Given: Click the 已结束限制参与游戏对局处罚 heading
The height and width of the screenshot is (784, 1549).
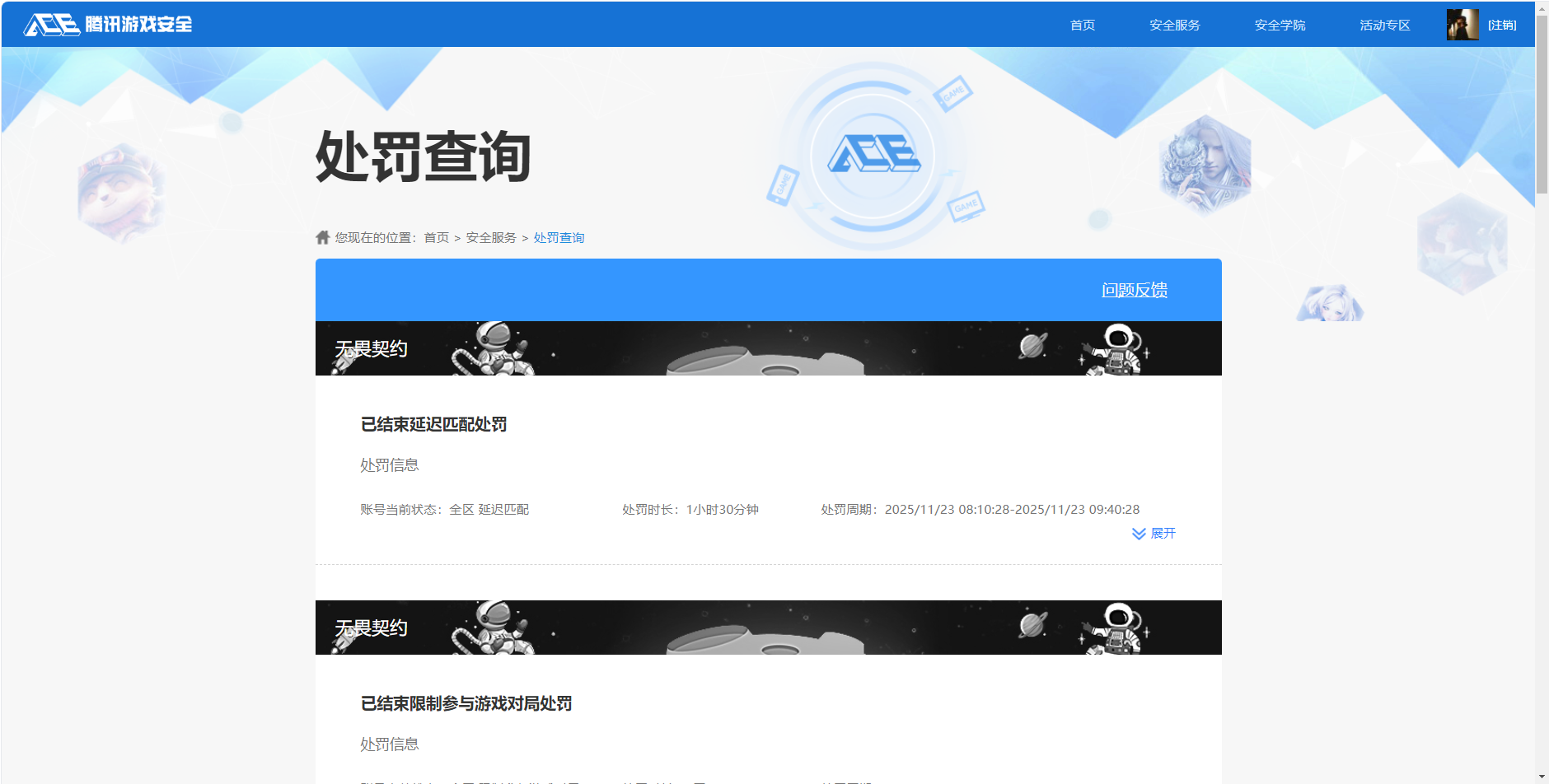Looking at the screenshot, I should click(466, 703).
